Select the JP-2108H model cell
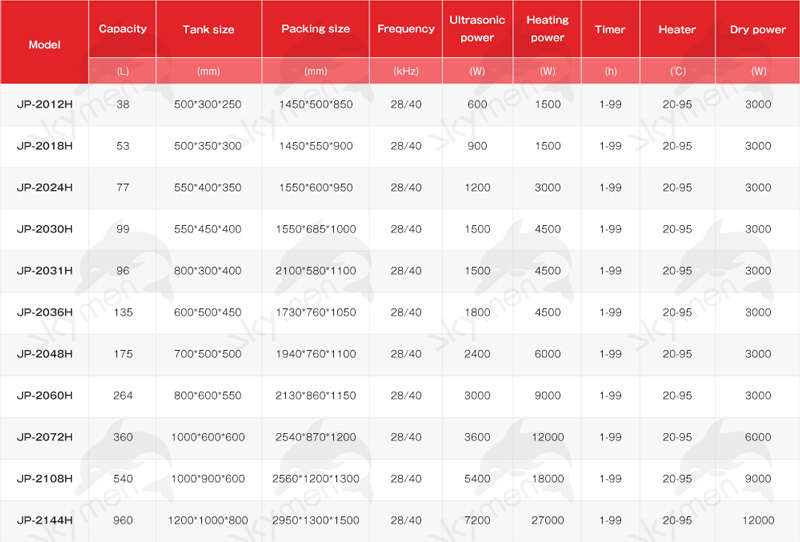This screenshot has width=800, height=542. click(44, 479)
